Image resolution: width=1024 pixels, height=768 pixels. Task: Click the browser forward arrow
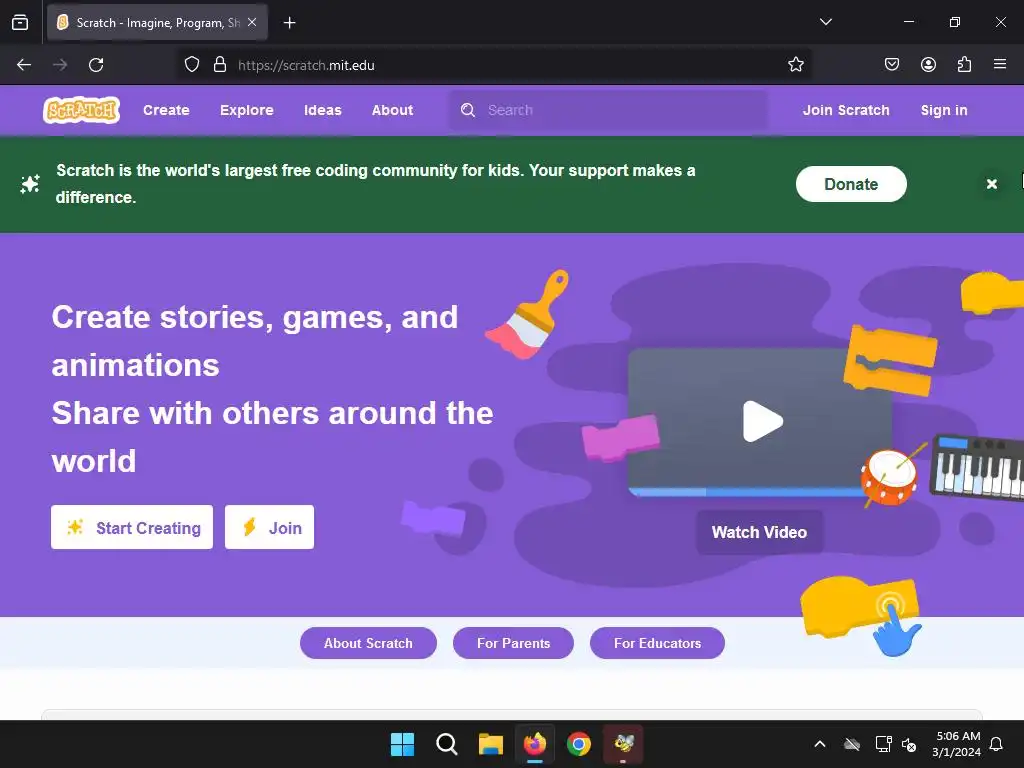pyautogui.click(x=60, y=65)
